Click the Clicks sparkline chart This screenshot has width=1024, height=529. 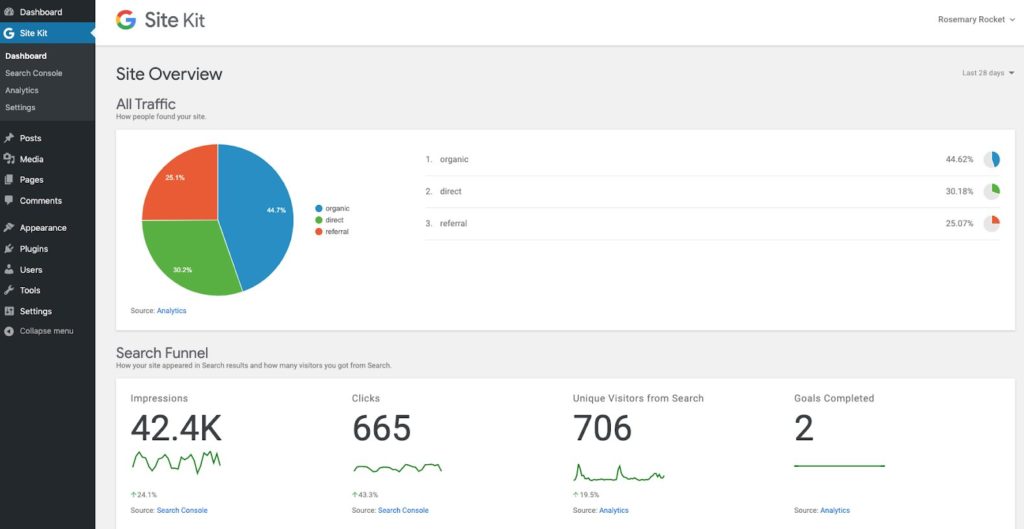(398, 468)
